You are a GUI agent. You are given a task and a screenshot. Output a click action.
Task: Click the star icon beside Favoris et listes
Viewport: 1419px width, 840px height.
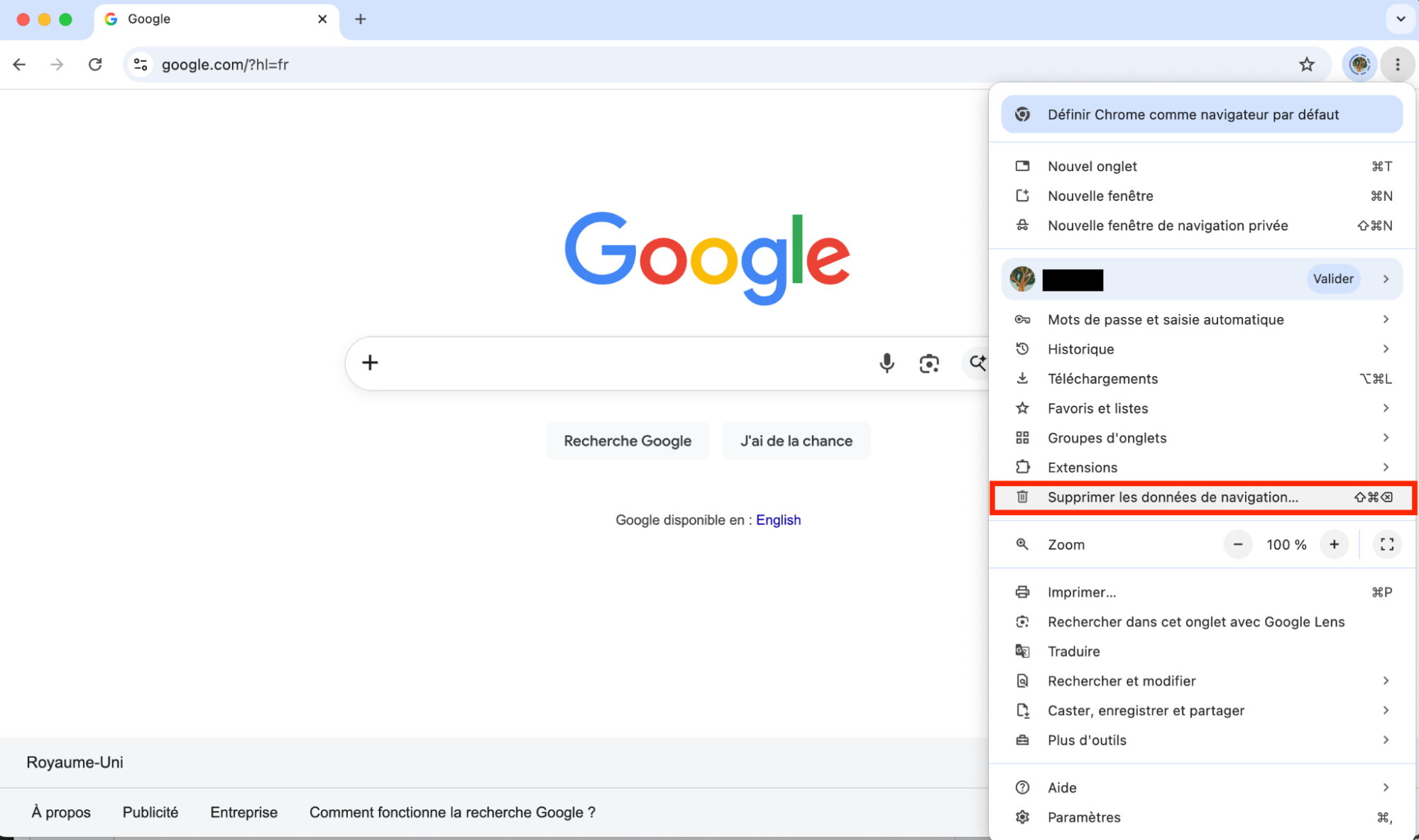point(1022,408)
